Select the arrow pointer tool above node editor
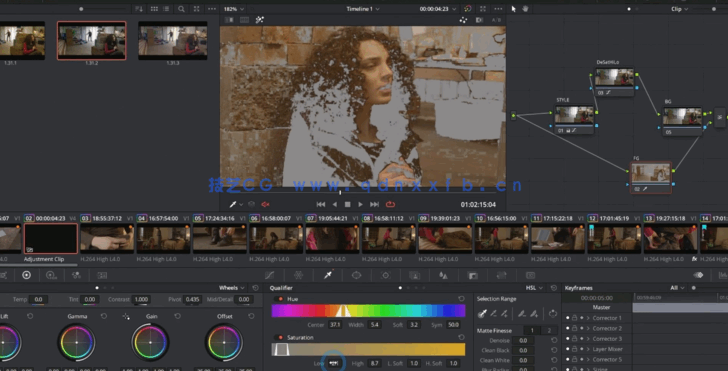The image size is (728, 371). (514, 9)
